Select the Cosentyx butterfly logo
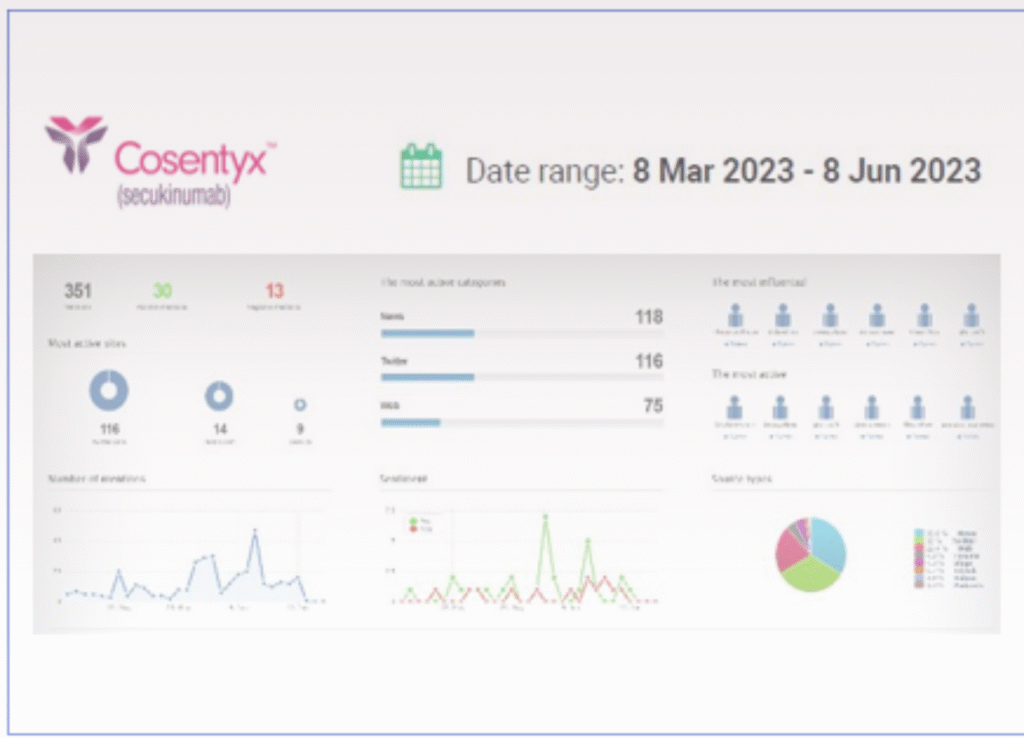The height and width of the screenshot is (738, 1024). [x=75, y=145]
